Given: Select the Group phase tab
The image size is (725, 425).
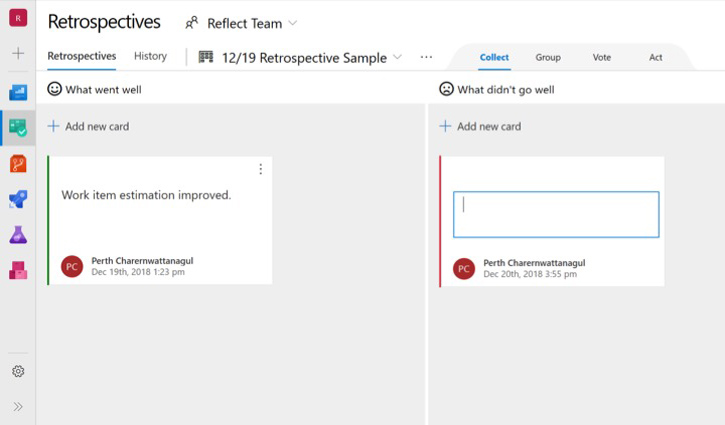Looking at the screenshot, I should coord(548,57).
